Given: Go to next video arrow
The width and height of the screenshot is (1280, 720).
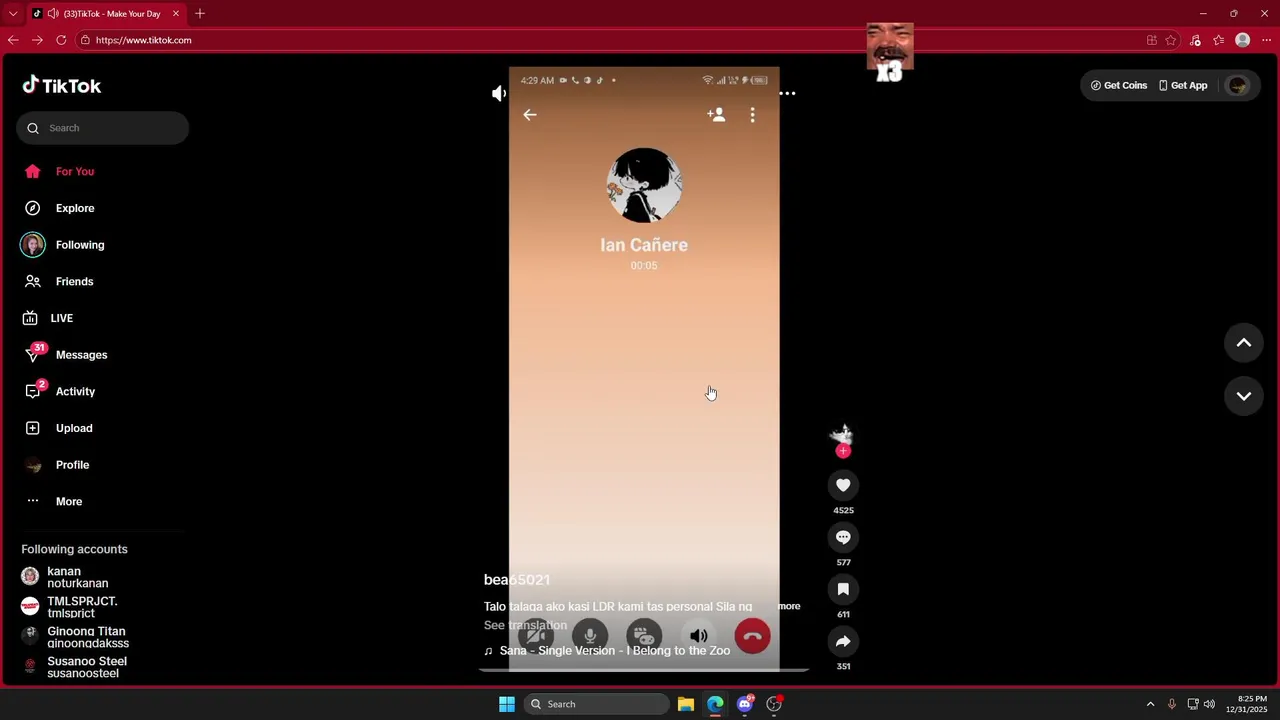Looking at the screenshot, I should click(1244, 396).
